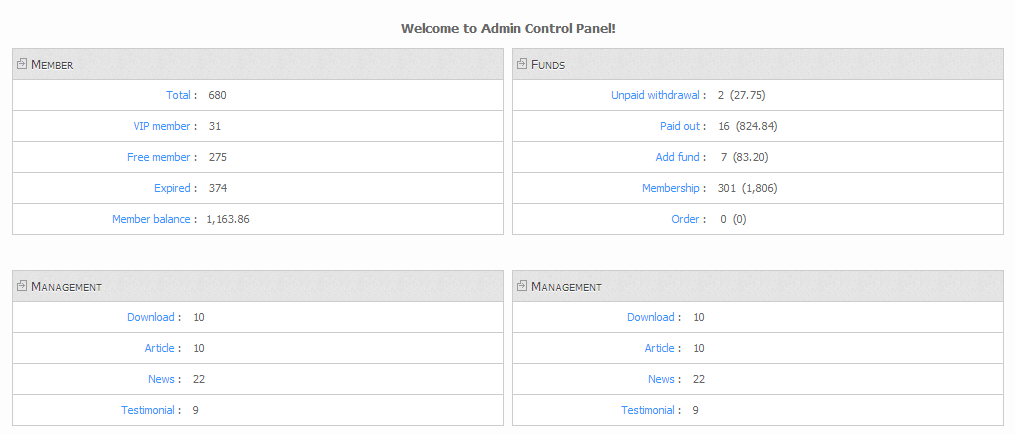This screenshot has height=434, width=1015.
Task: View the Paid out records
Action: 680,126
